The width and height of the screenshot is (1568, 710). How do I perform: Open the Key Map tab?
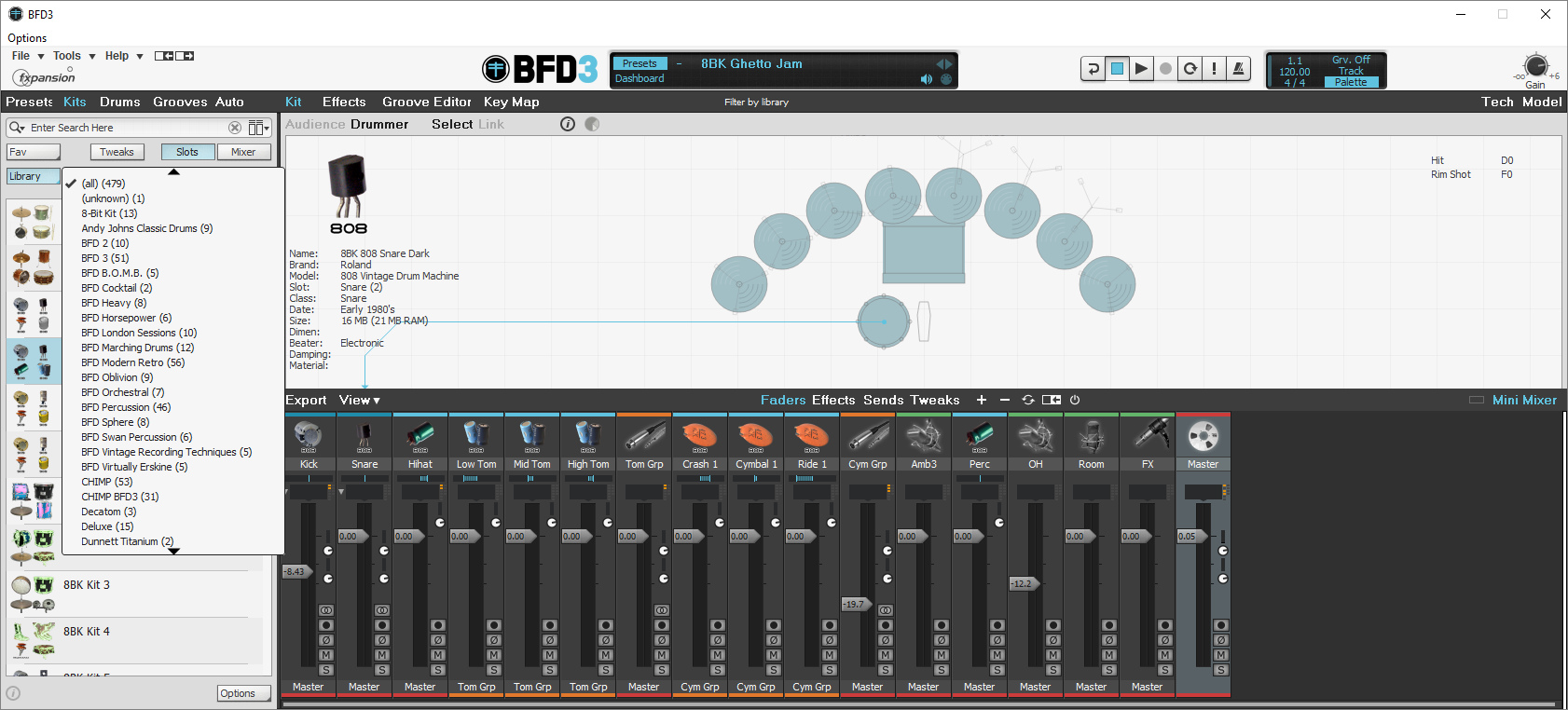(x=511, y=102)
